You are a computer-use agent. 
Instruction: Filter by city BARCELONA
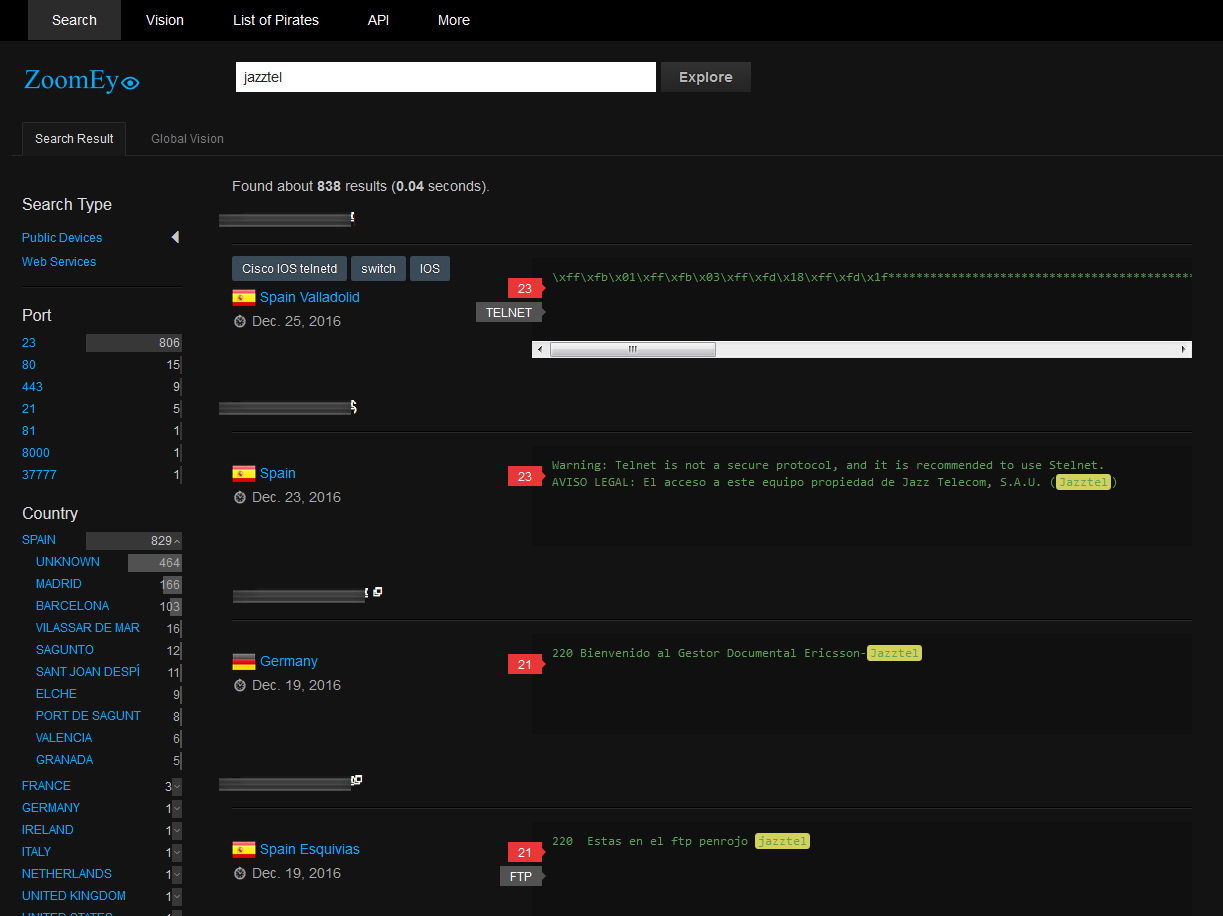(73, 606)
